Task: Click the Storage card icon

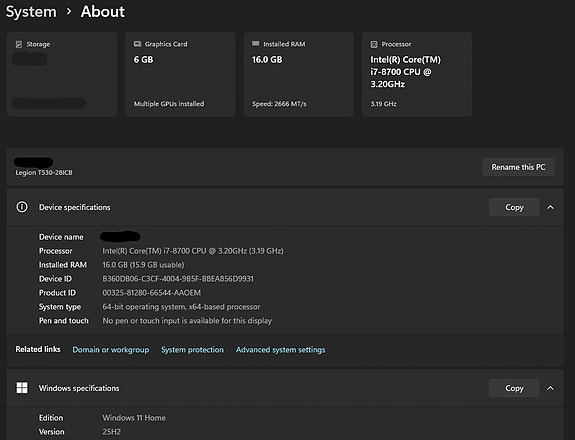Action: 19,44
